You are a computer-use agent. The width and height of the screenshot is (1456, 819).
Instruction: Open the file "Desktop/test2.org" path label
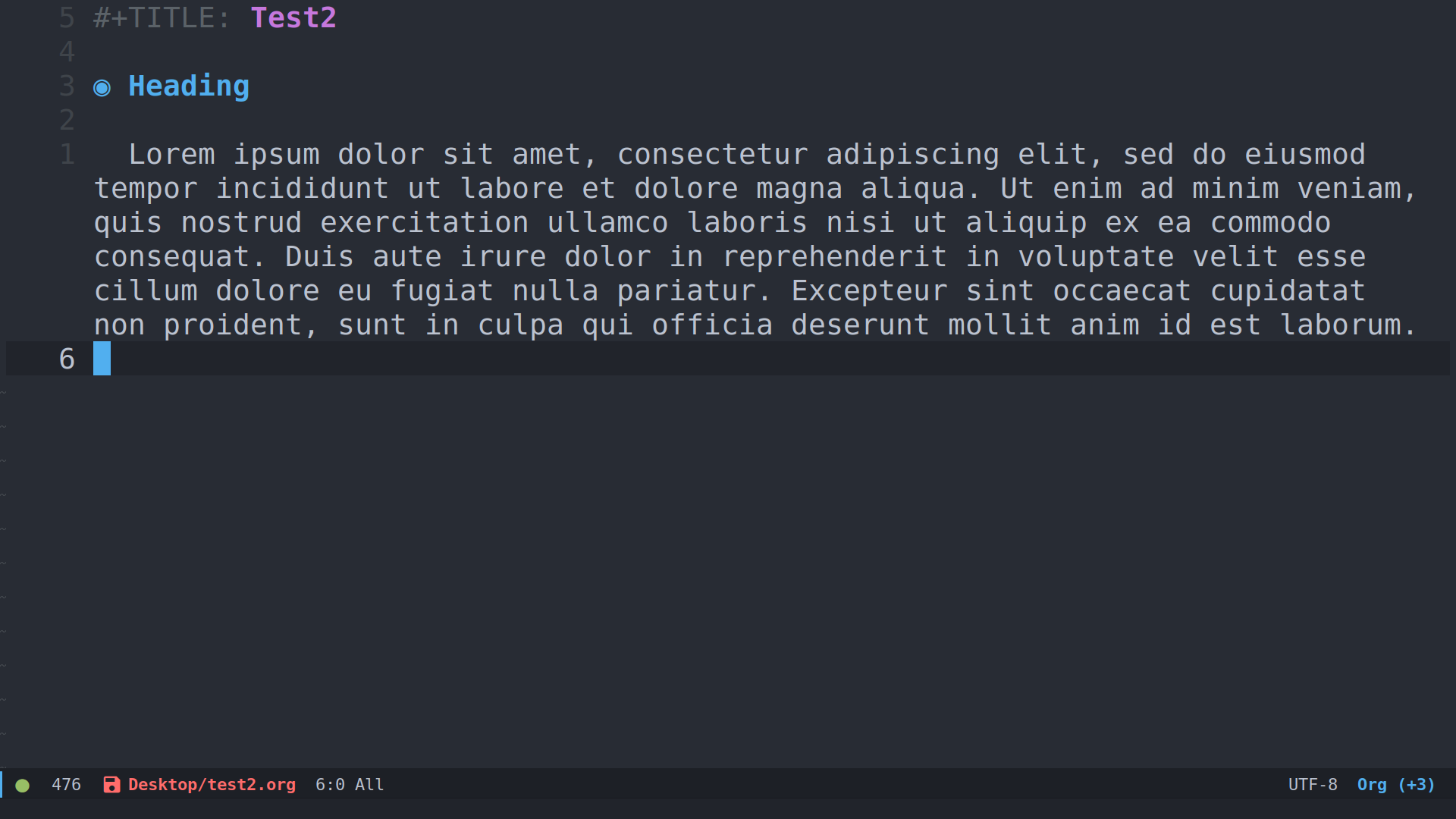pyautogui.click(x=212, y=785)
